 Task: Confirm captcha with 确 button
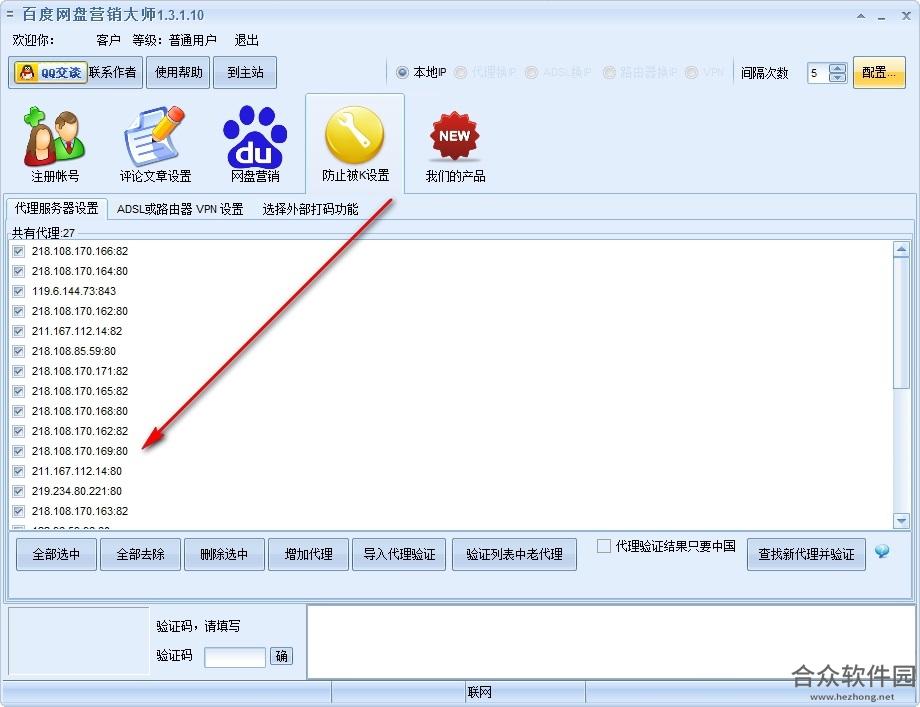[281, 656]
